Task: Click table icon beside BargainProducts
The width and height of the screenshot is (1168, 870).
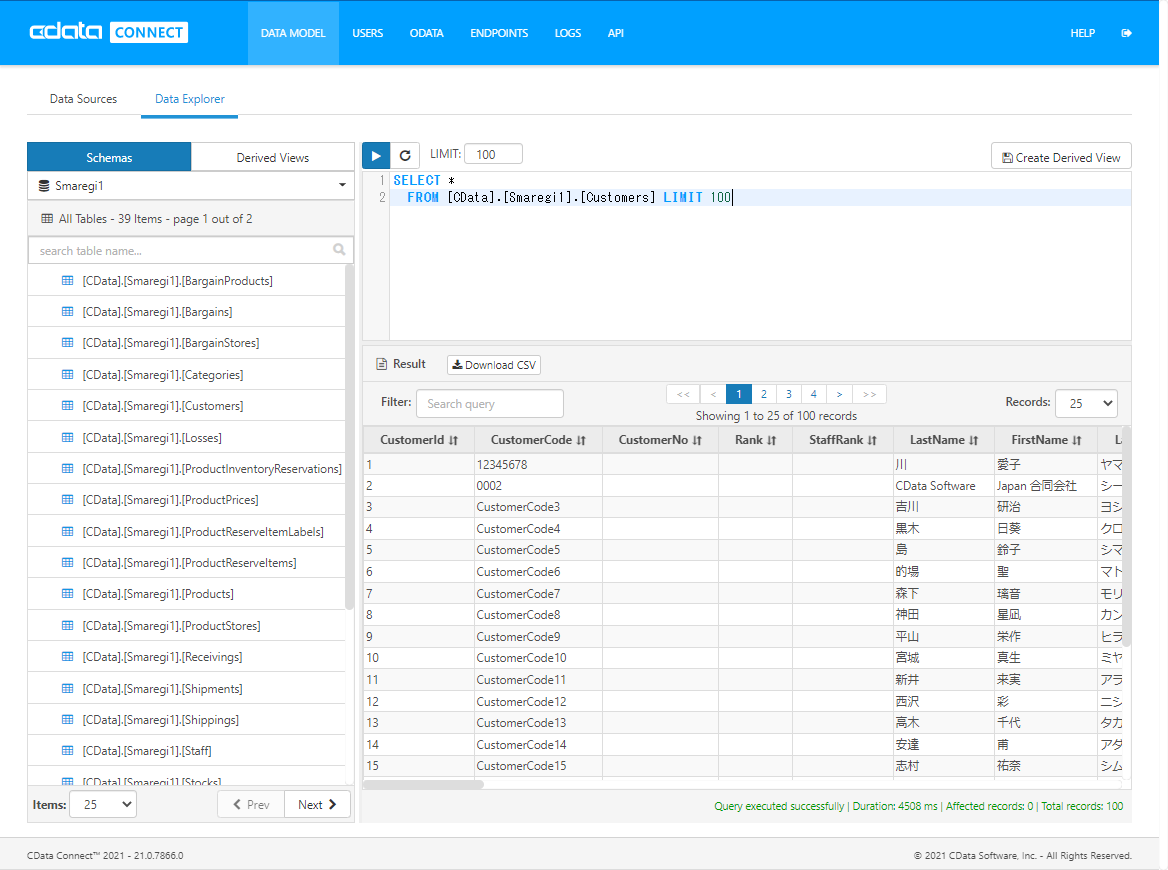Action: (68, 281)
